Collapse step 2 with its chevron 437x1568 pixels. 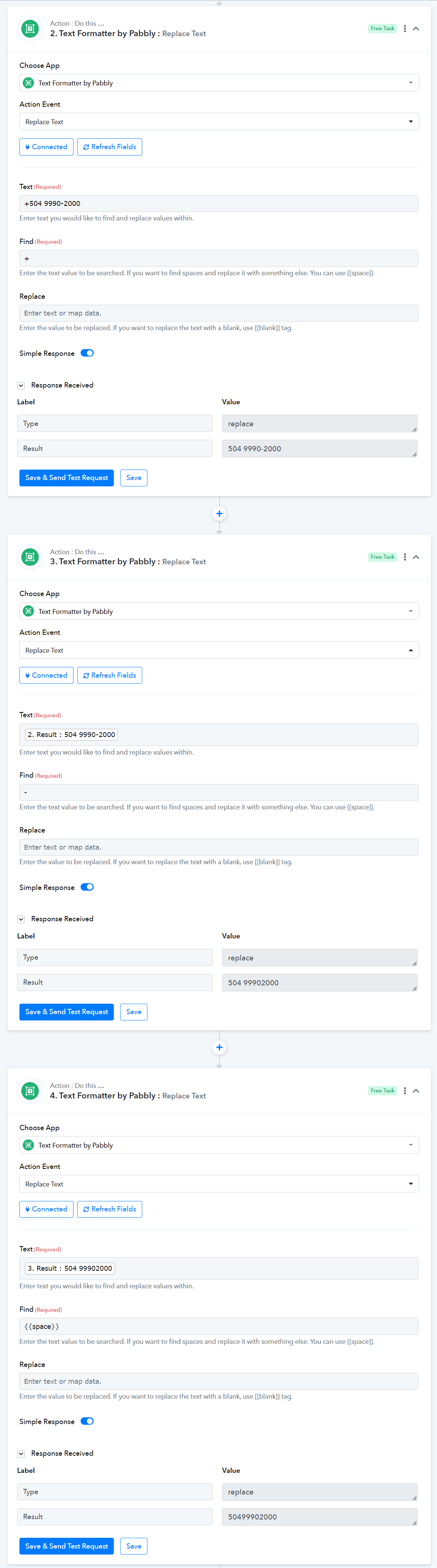[x=416, y=29]
